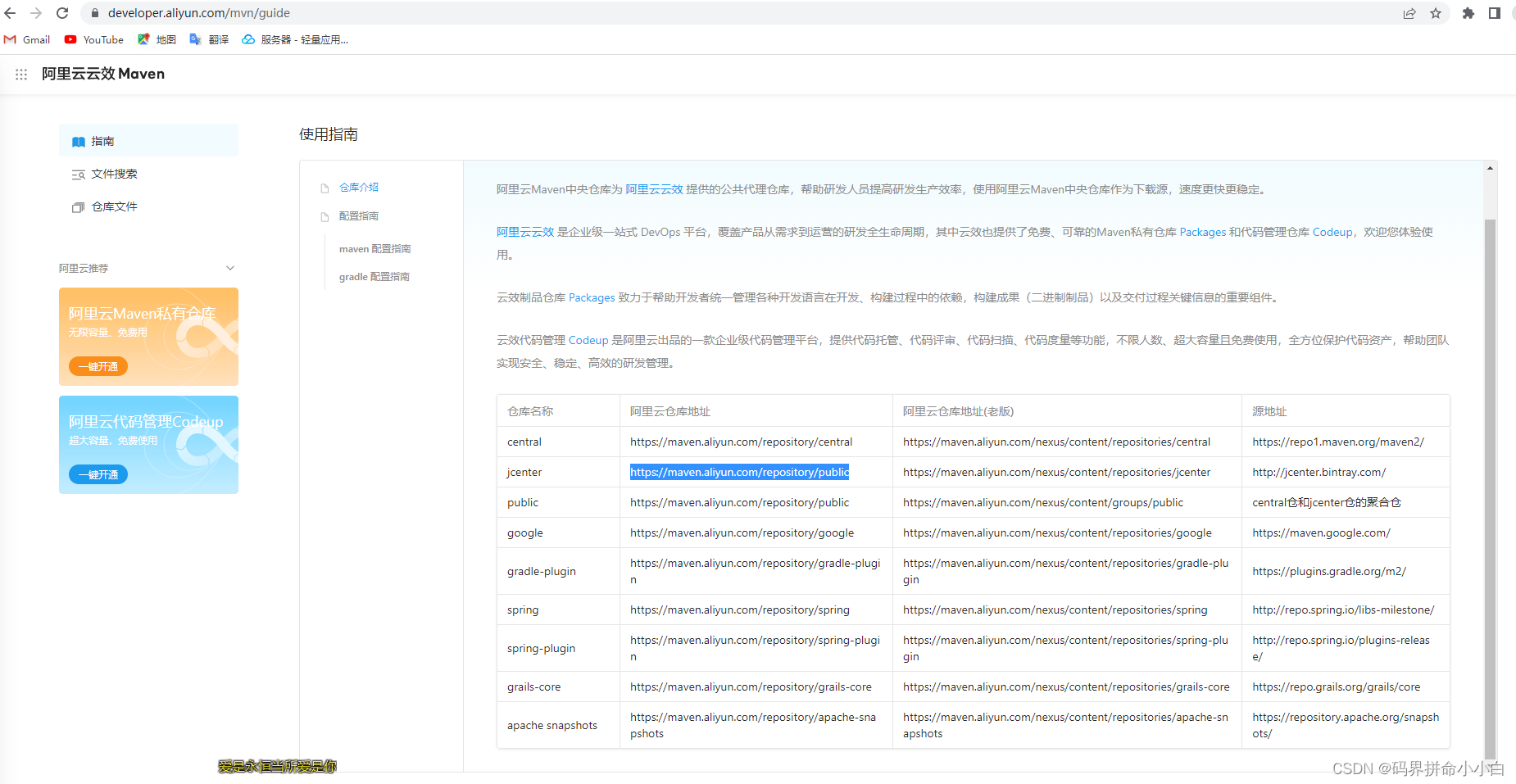Select 文件搜索 in the left sidebar

tap(148, 174)
